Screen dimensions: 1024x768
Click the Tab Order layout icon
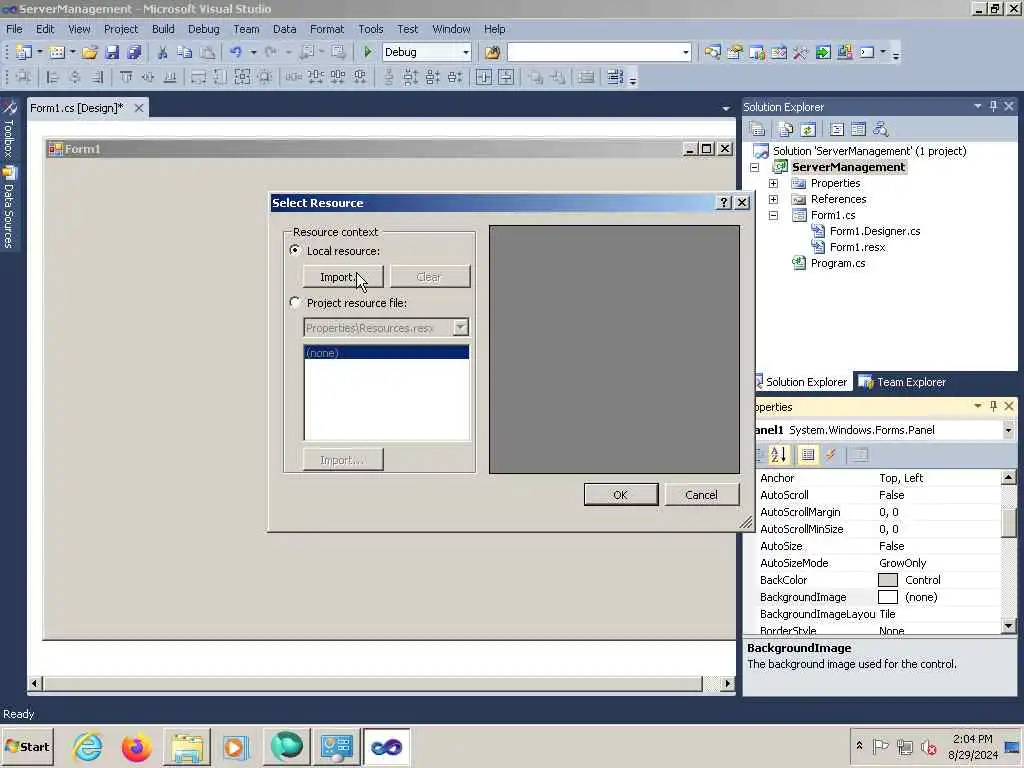615,77
